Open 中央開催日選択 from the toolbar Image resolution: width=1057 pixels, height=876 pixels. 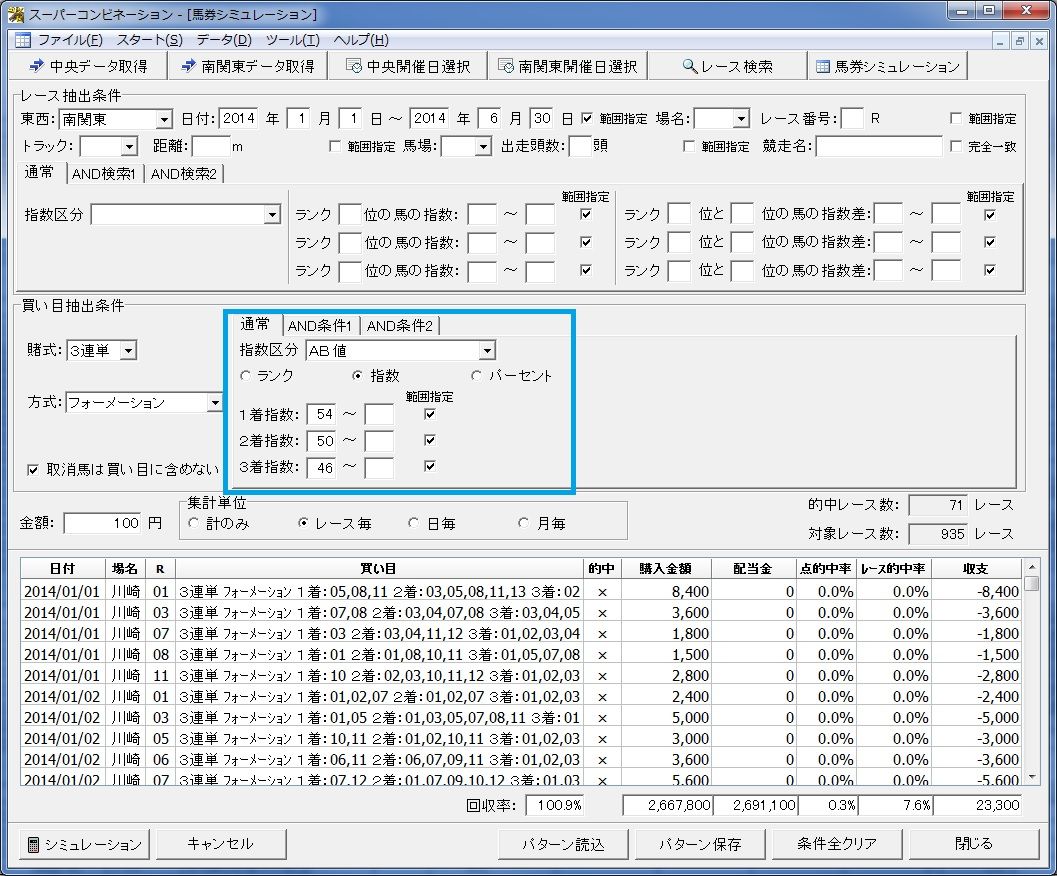(x=408, y=66)
